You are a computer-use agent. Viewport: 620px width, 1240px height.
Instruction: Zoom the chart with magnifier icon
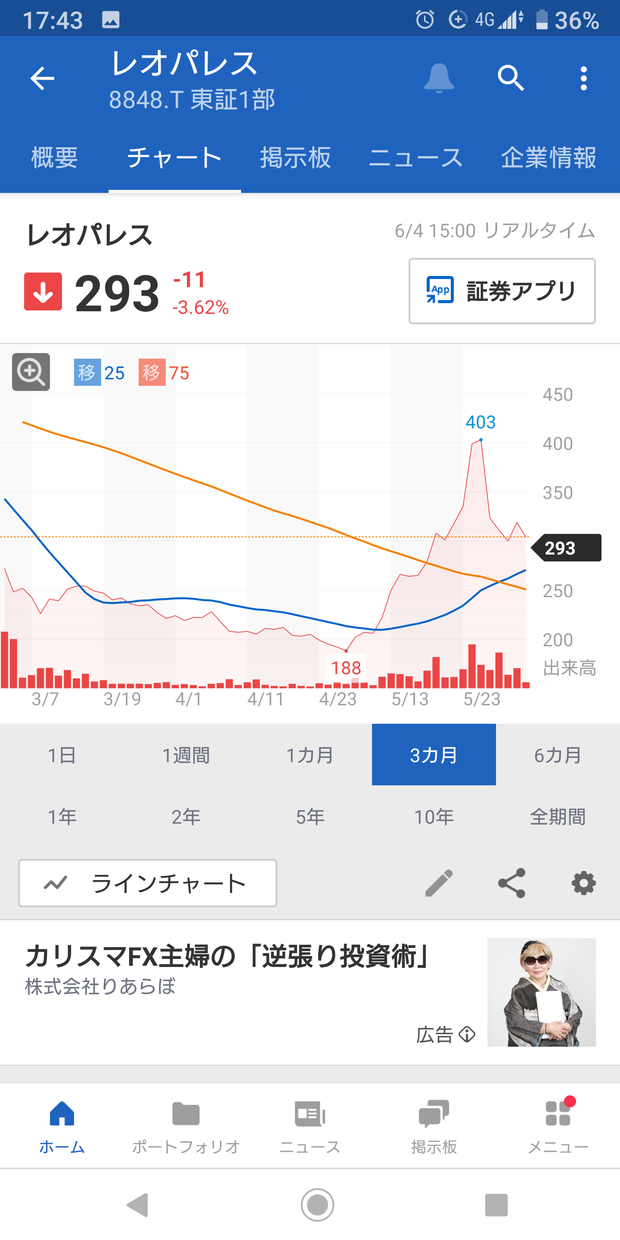coord(31,373)
